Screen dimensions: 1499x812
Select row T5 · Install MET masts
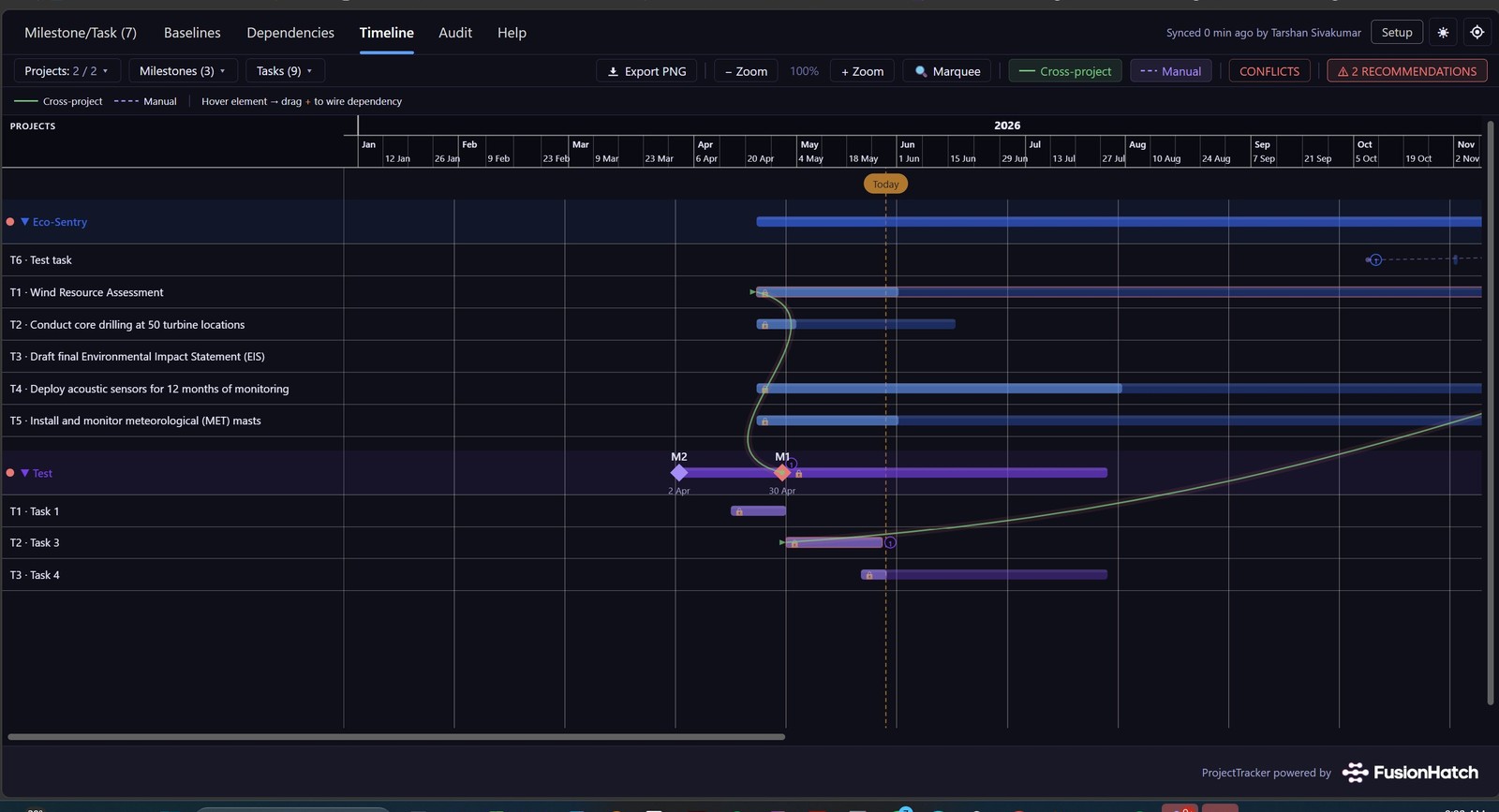coord(172,421)
